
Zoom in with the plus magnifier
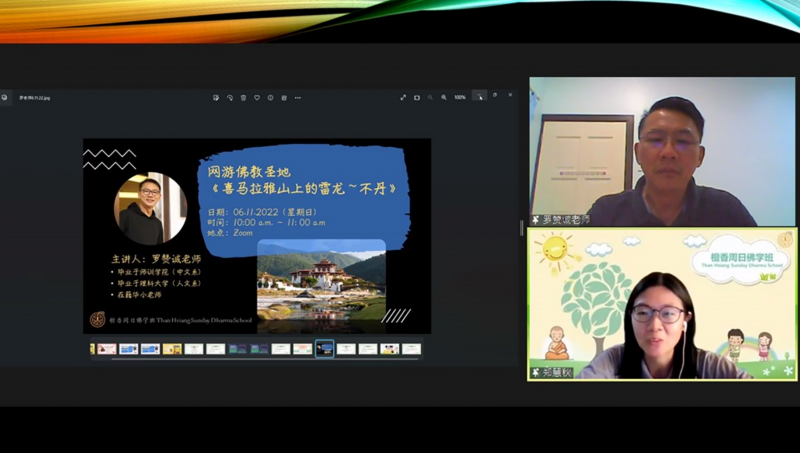[x=445, y=97]
